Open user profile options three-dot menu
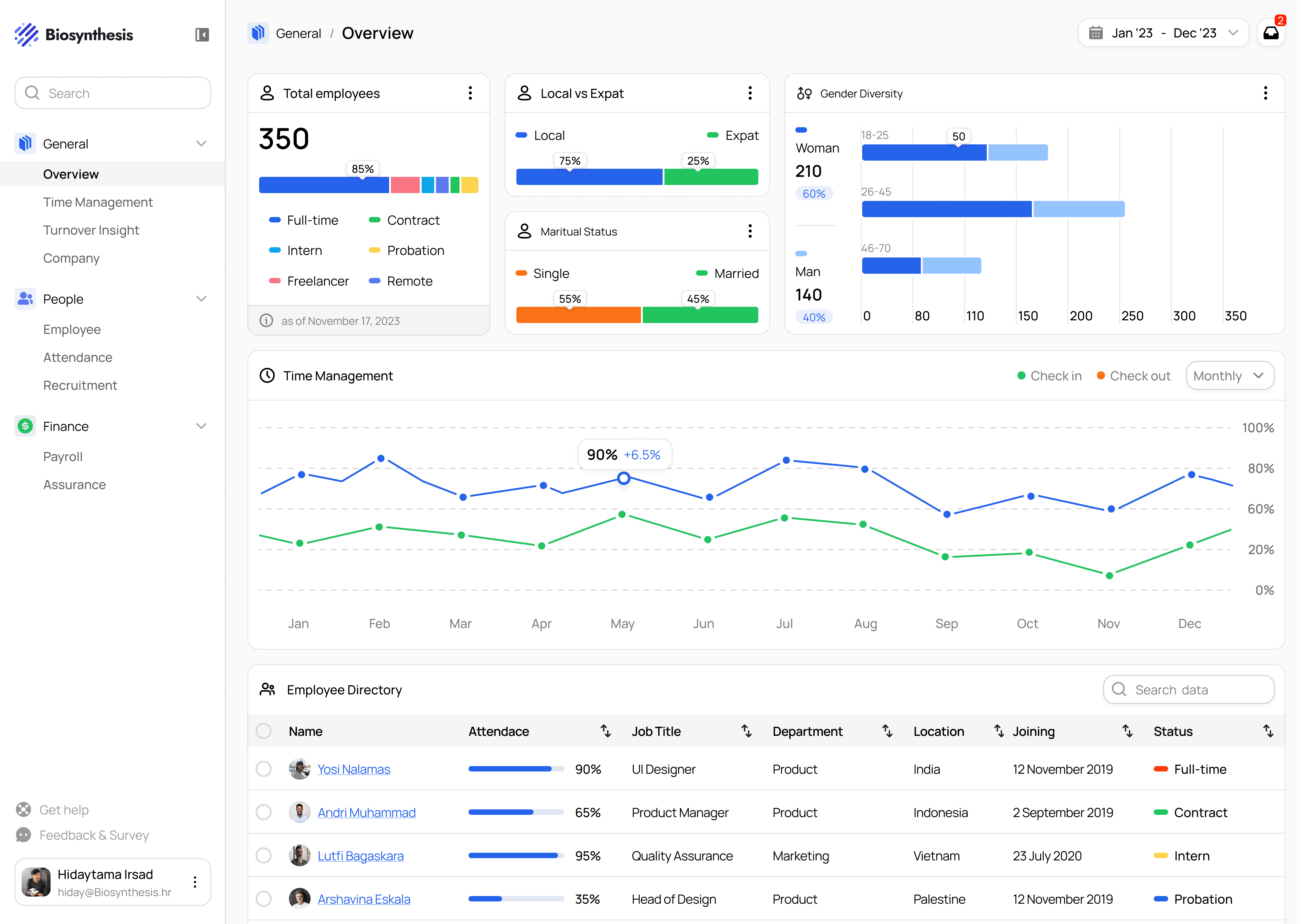This screenshot has width=1300, height=924. (x=195, y=882)
